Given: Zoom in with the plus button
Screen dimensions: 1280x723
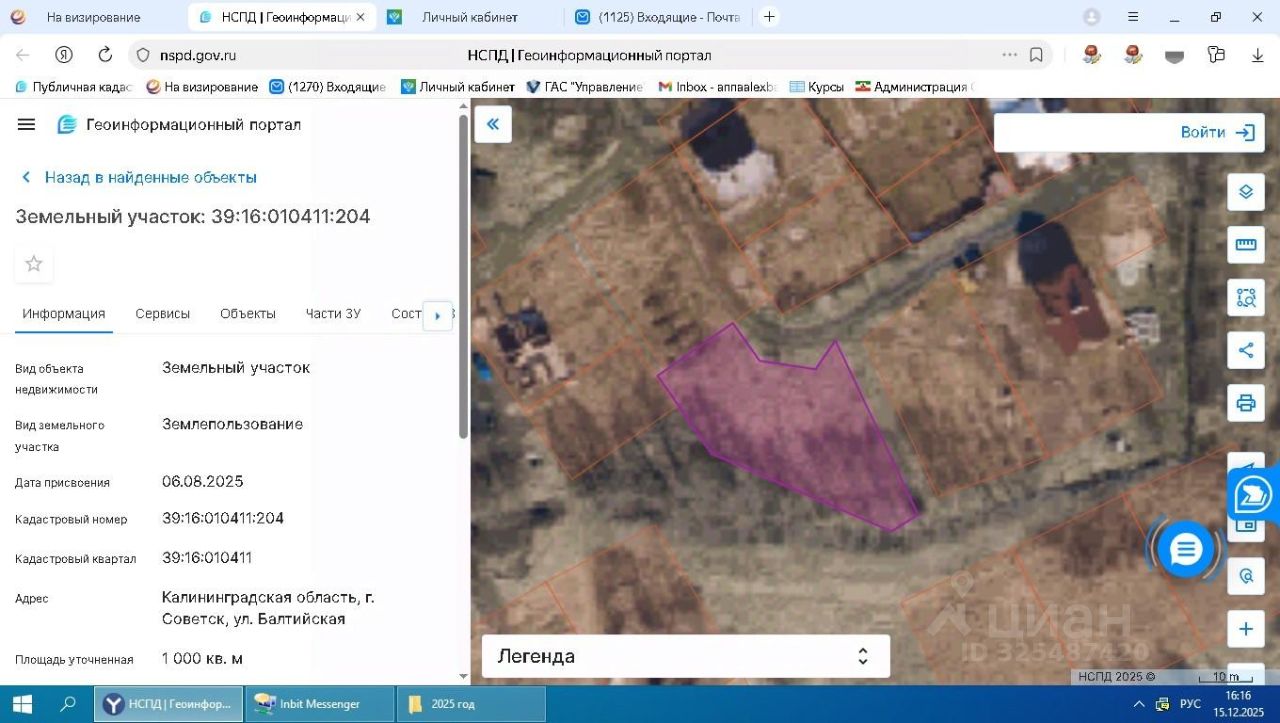Looking at the screenshot, I should (x=1245, y=629).
